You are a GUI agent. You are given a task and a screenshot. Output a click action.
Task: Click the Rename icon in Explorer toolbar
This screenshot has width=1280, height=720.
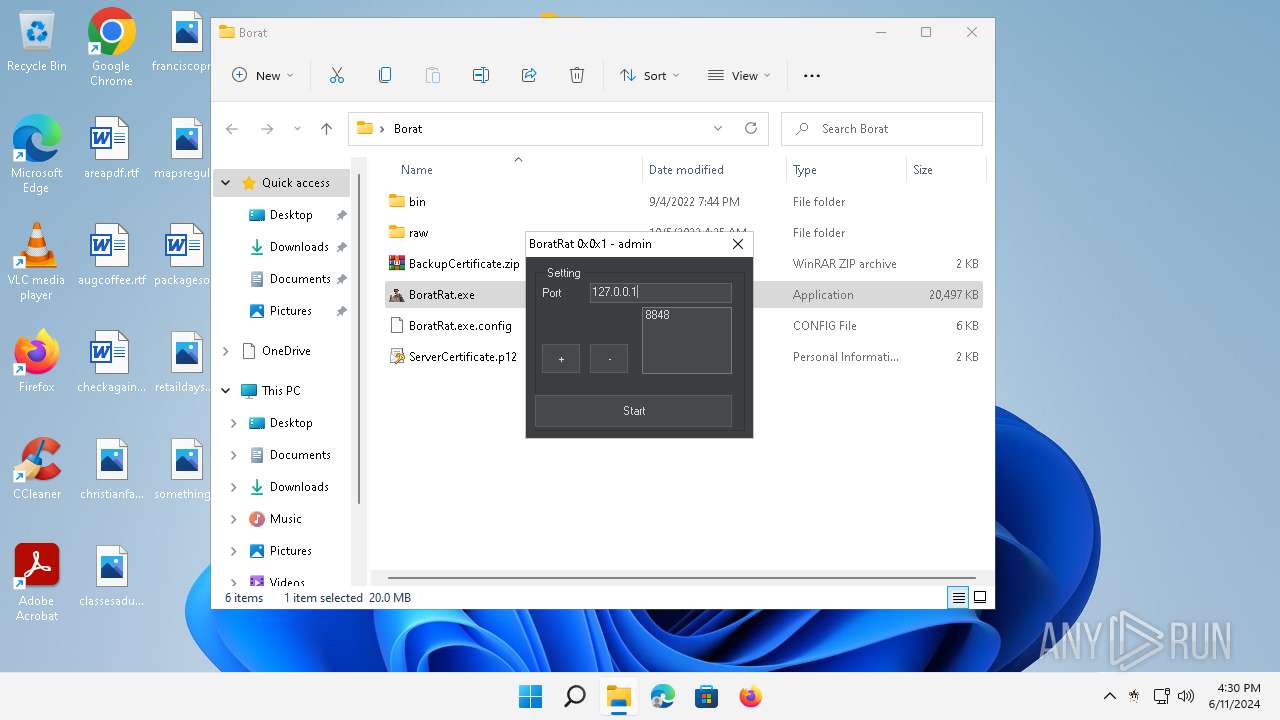(481, 75)
